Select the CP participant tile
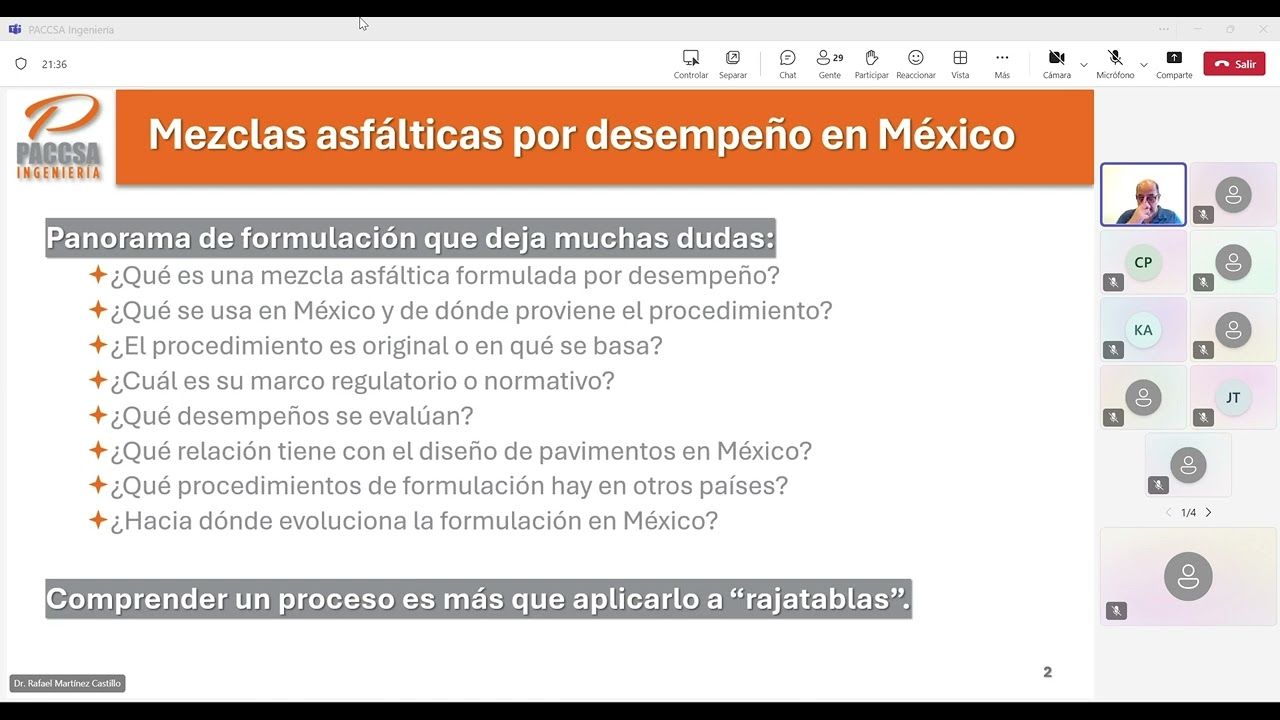The image size is (1280, 720). (1143, 262)
